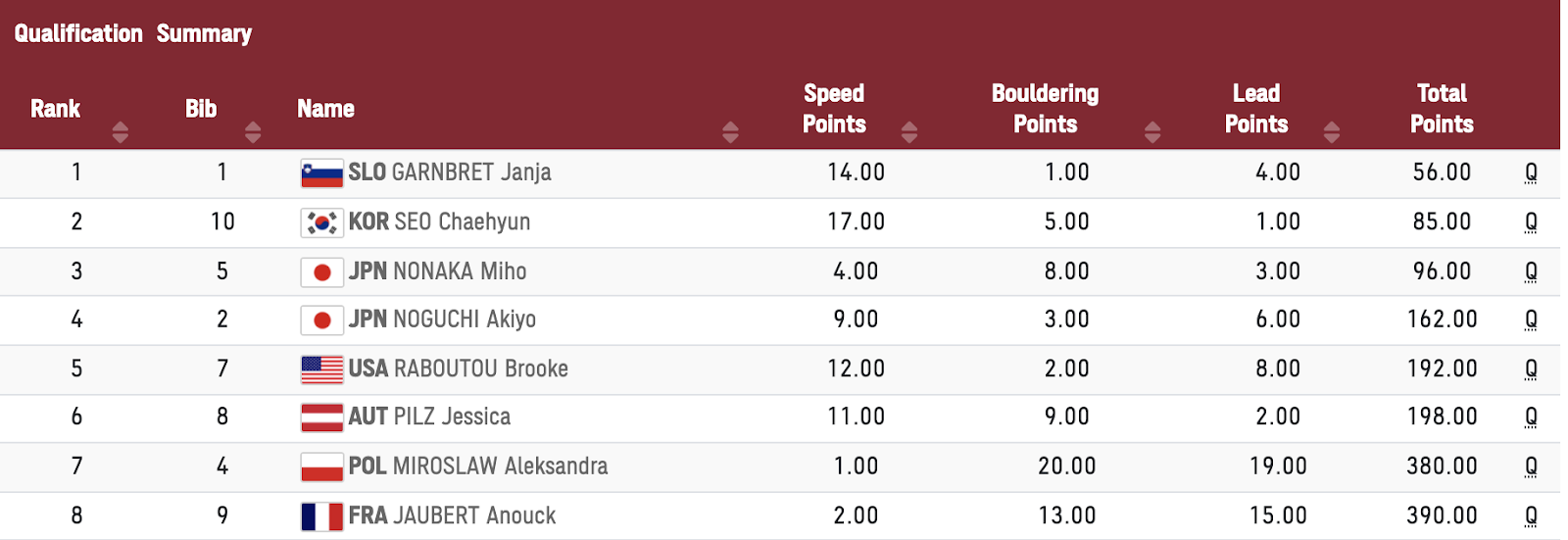The width and height of the screenshot is (1568, 540).
Task: Click the Q mark in Jaubert's row
Action: pyautogui.click(x=1531, y=516)
